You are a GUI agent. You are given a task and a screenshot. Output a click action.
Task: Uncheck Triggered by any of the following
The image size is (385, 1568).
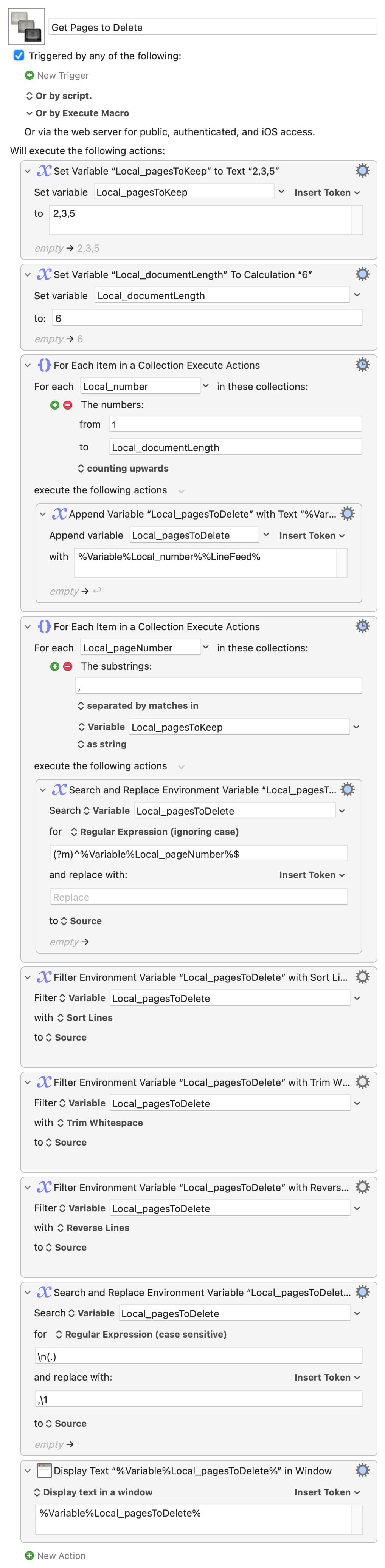[x=19, y=56]
